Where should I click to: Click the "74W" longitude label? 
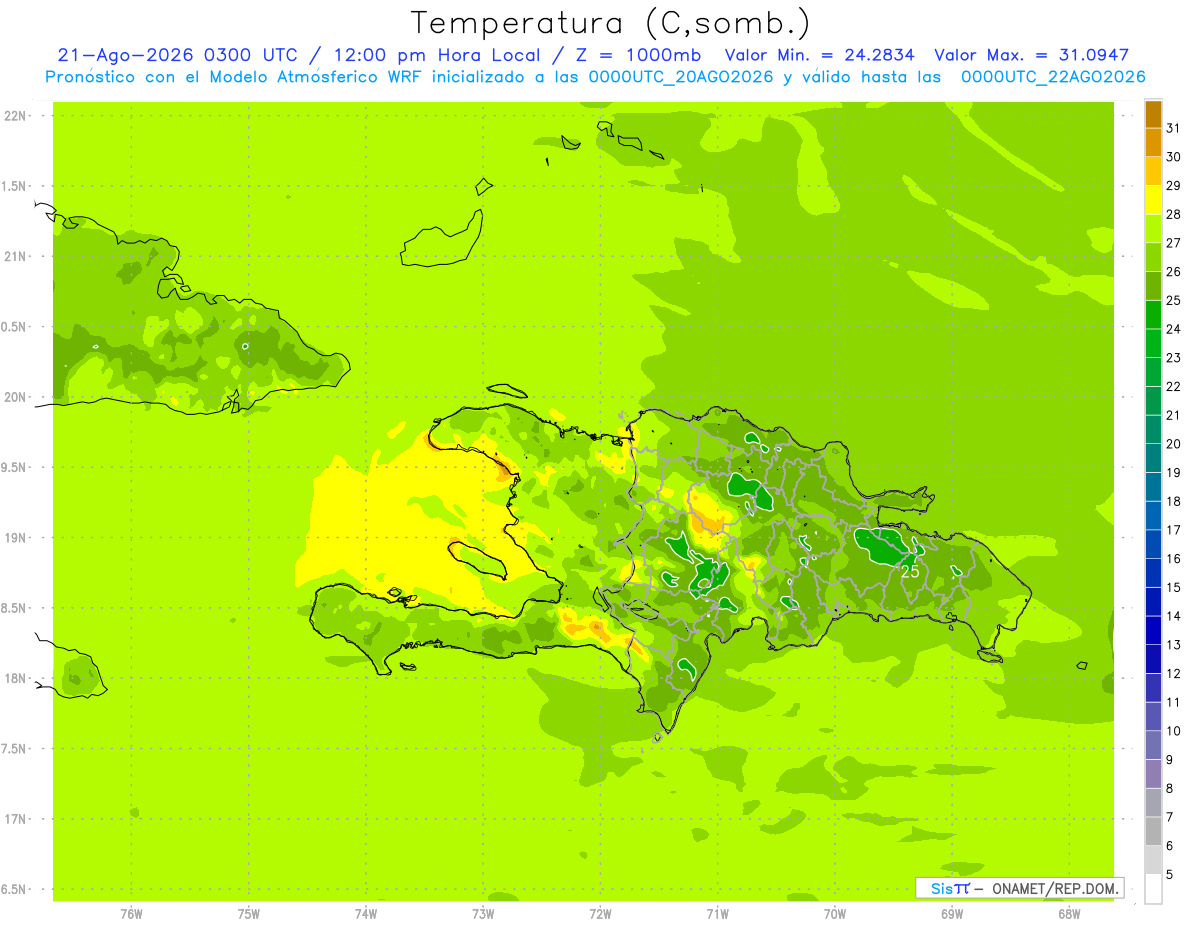(x=366, y=915)
